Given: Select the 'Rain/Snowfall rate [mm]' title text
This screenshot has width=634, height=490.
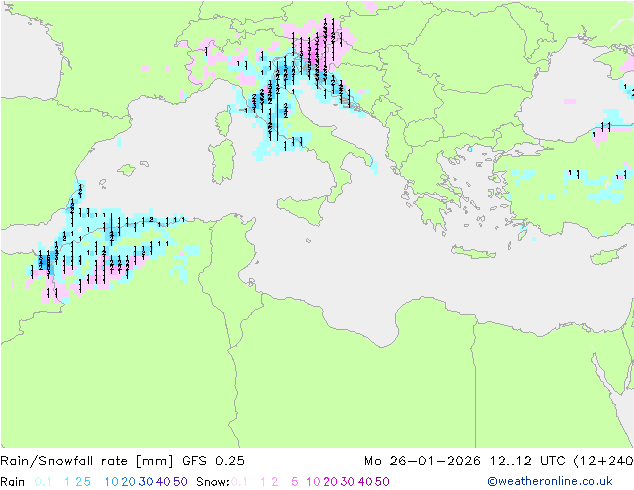Looking at the screenshot, I should point(87,461).
